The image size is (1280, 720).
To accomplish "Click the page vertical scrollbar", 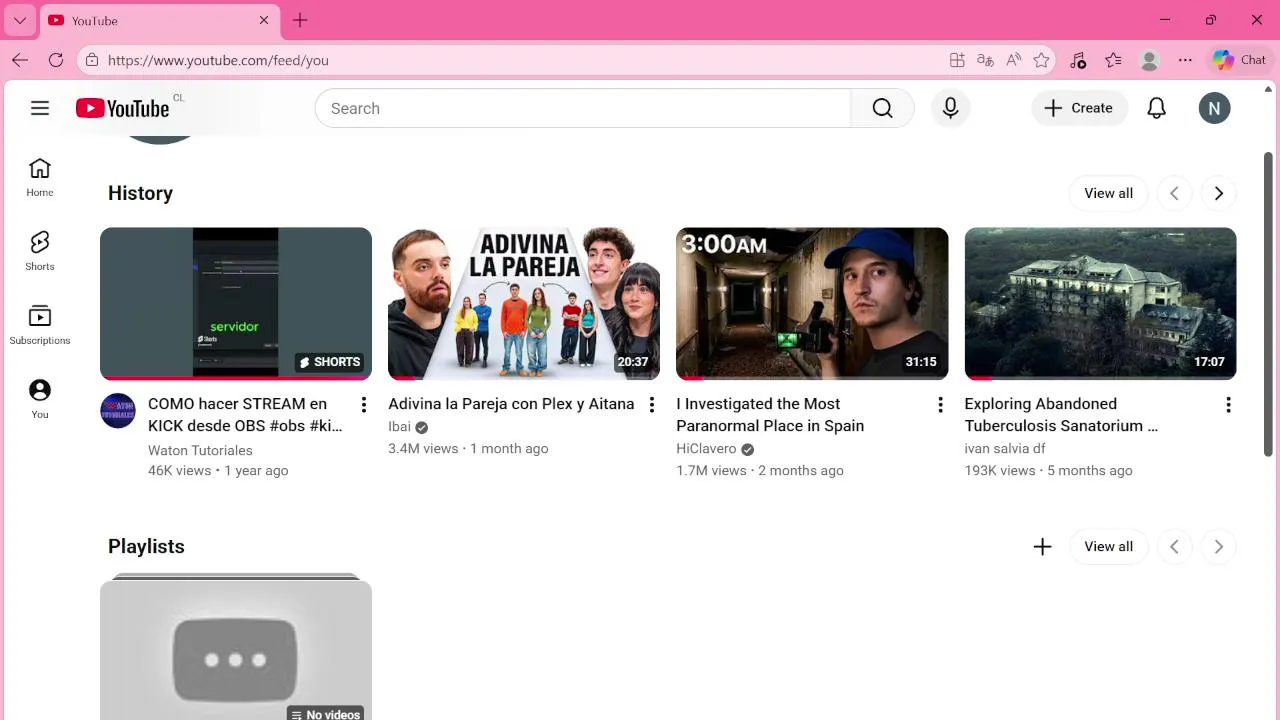I will click(1268, 304).
